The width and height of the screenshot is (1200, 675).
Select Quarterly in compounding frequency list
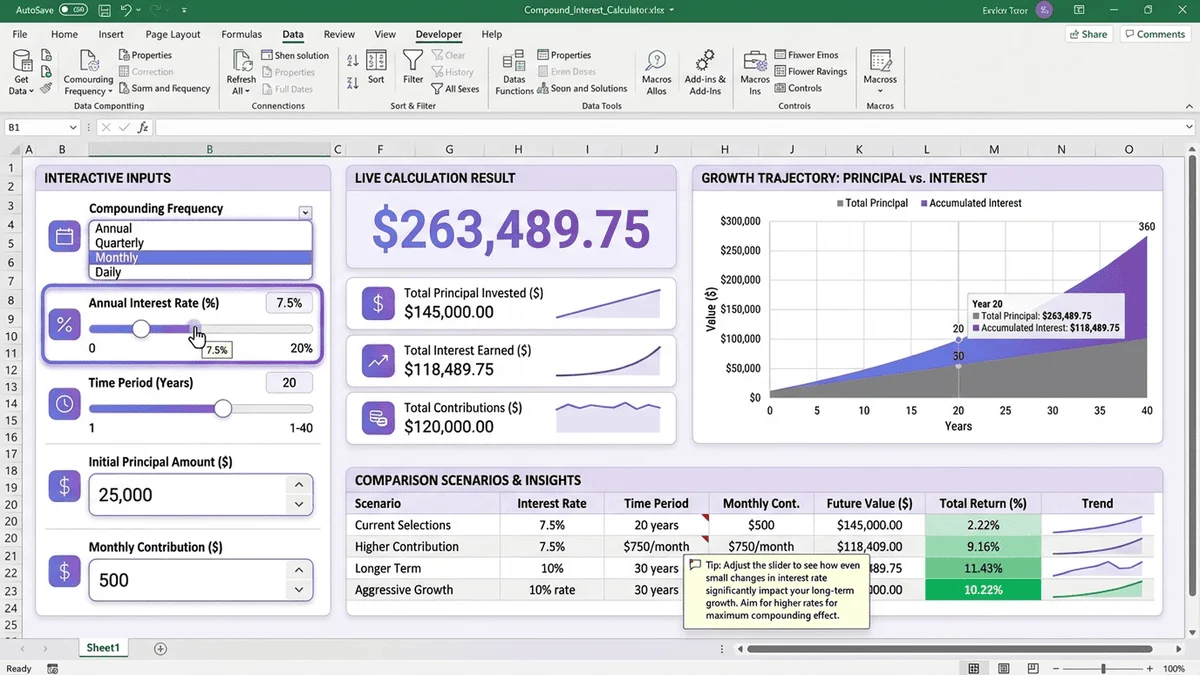point(119,243)
